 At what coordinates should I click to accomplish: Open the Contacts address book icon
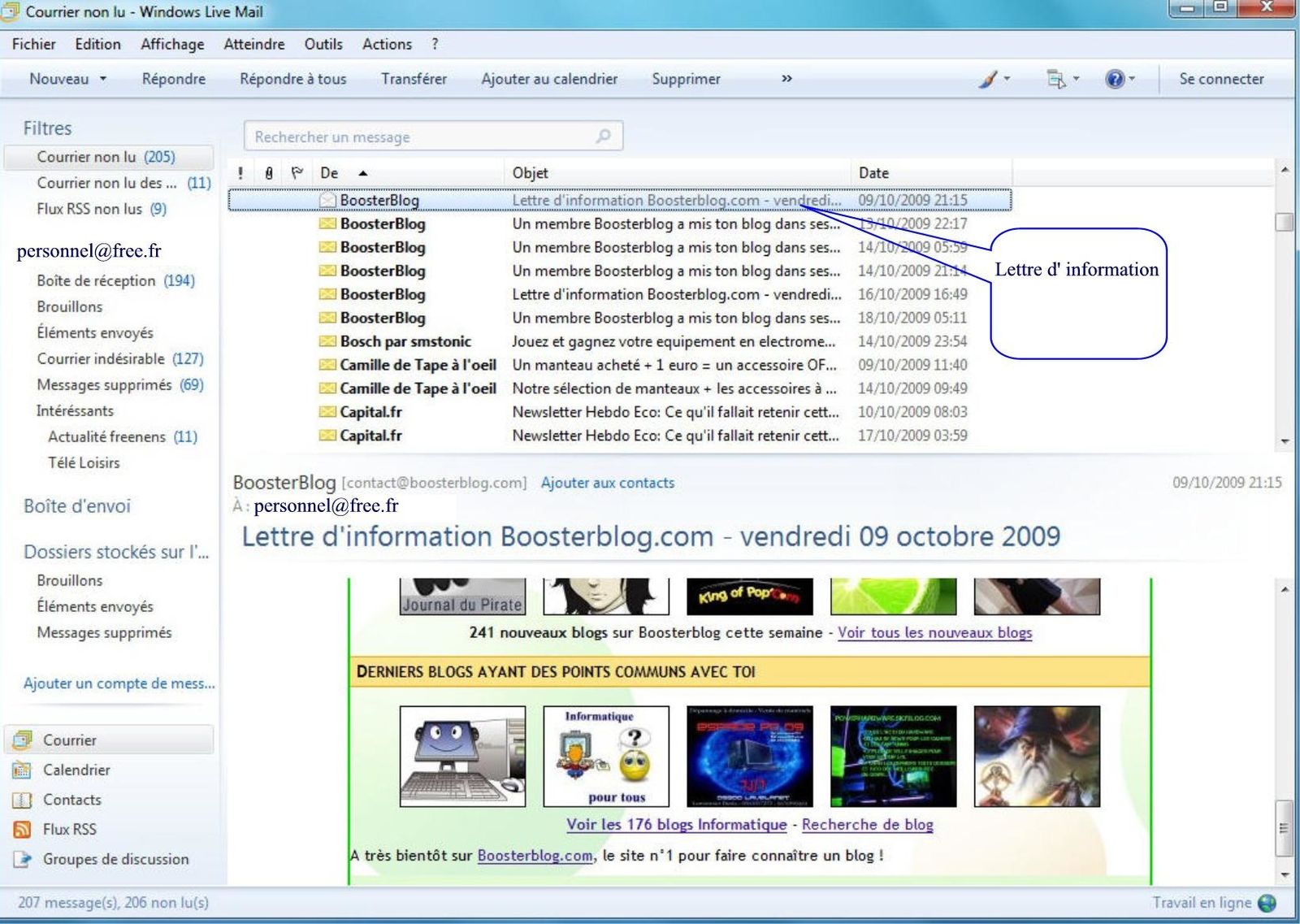click(23, 800)
